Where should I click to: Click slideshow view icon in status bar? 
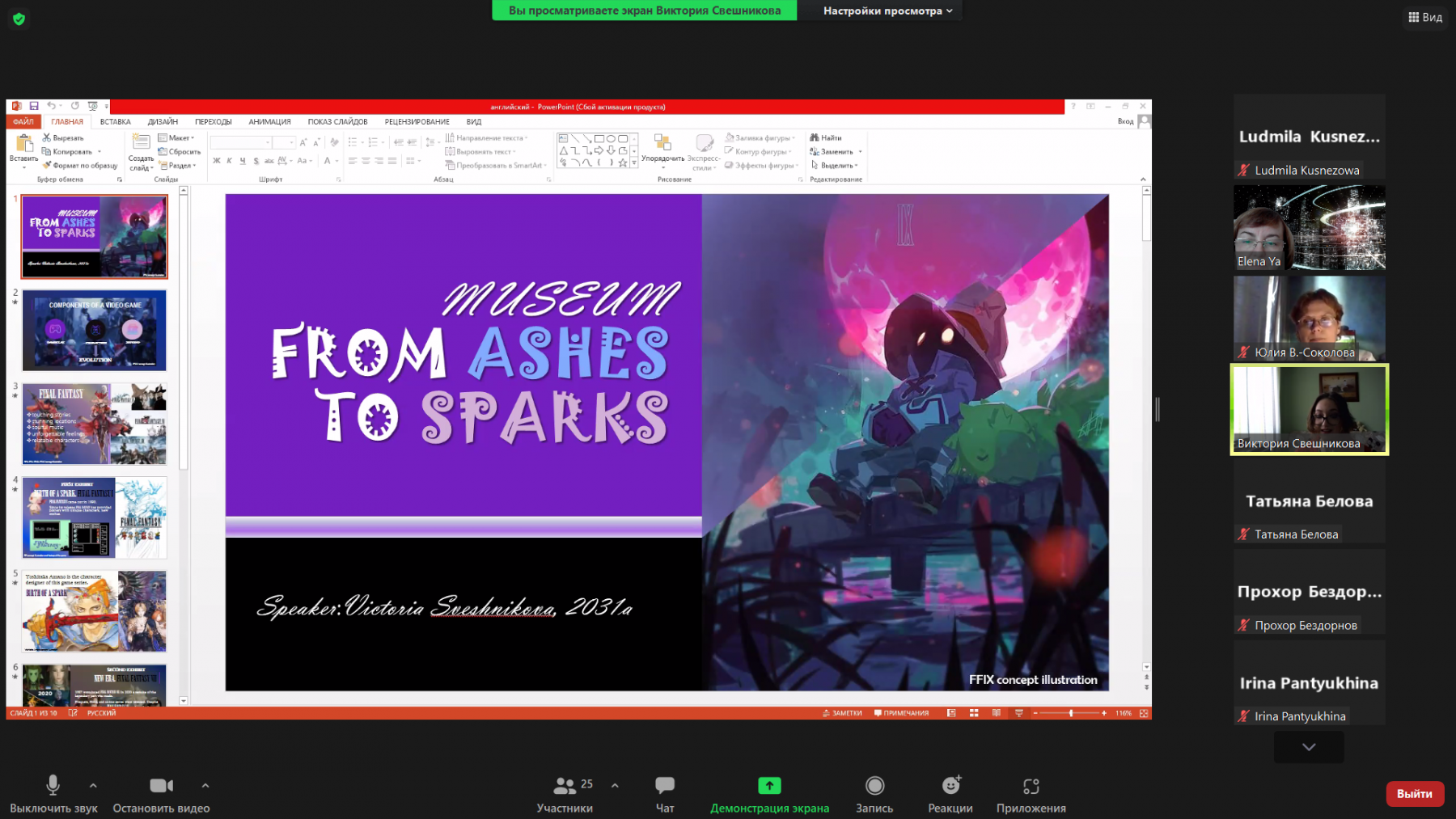tap(1019, 713)
